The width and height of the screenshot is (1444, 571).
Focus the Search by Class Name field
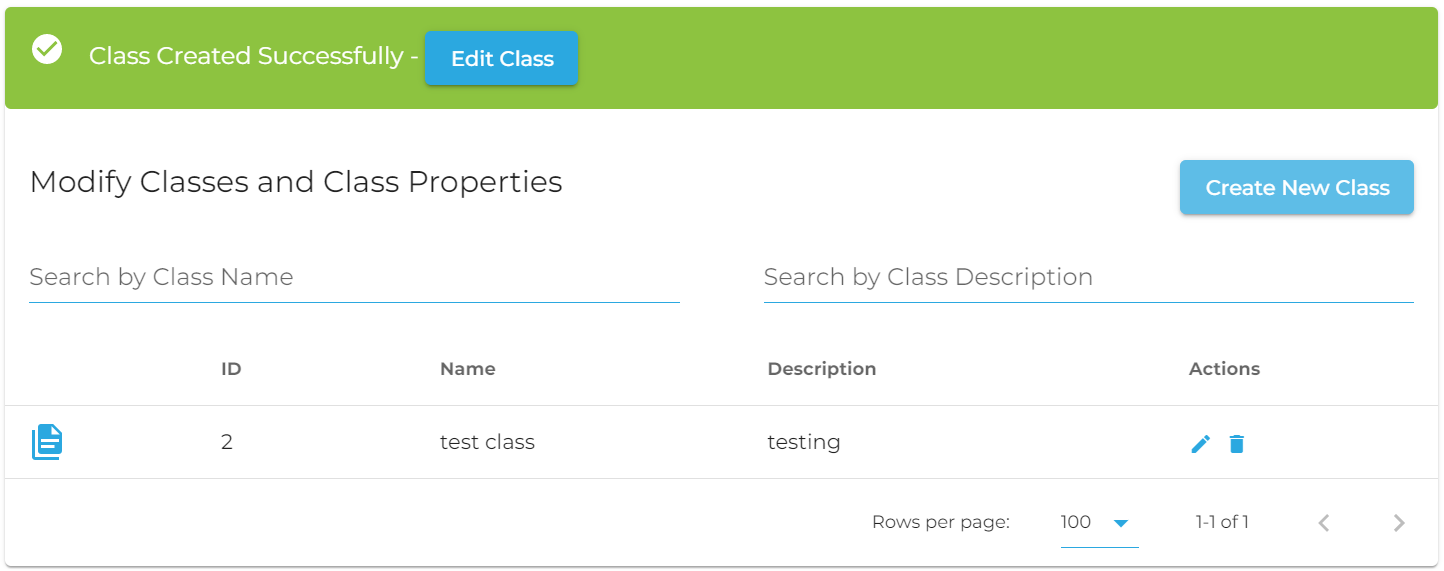354,278
